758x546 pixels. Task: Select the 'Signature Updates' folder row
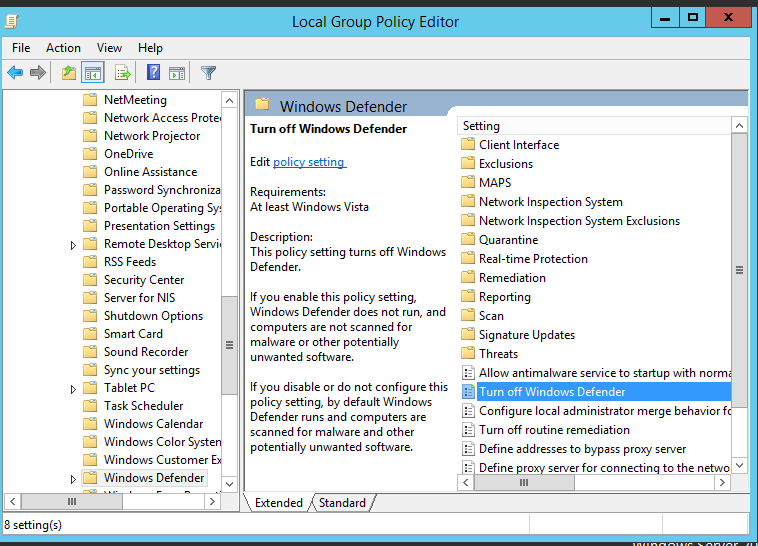point(527,335)
